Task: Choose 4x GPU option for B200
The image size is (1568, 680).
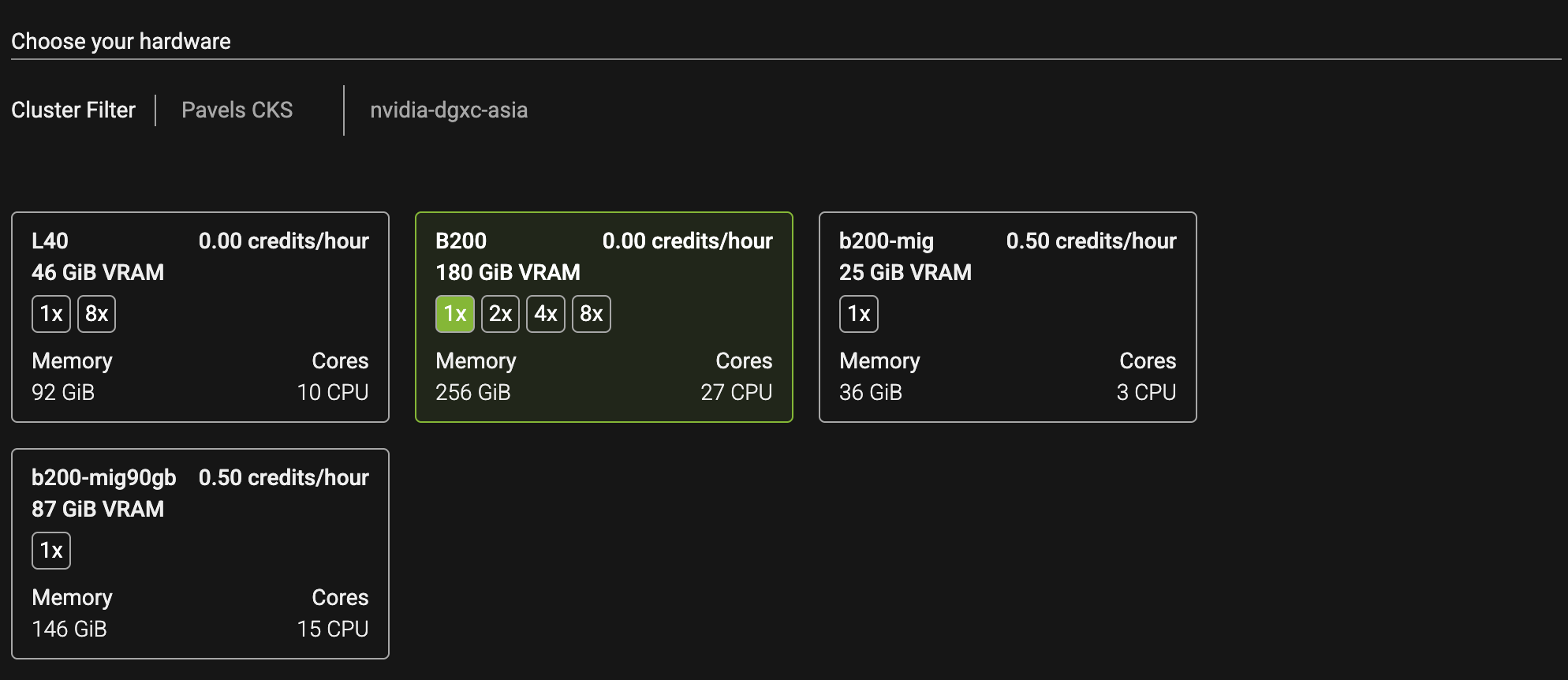Action: [546, 314]
